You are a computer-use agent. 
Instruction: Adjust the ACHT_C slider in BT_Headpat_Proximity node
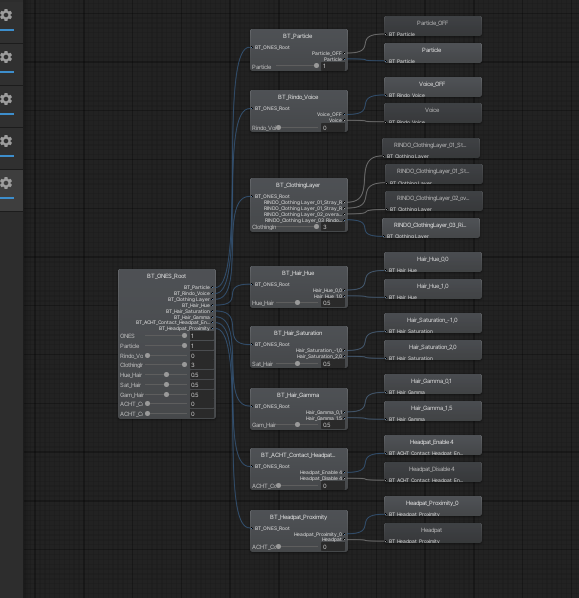[x=297, y=547]
